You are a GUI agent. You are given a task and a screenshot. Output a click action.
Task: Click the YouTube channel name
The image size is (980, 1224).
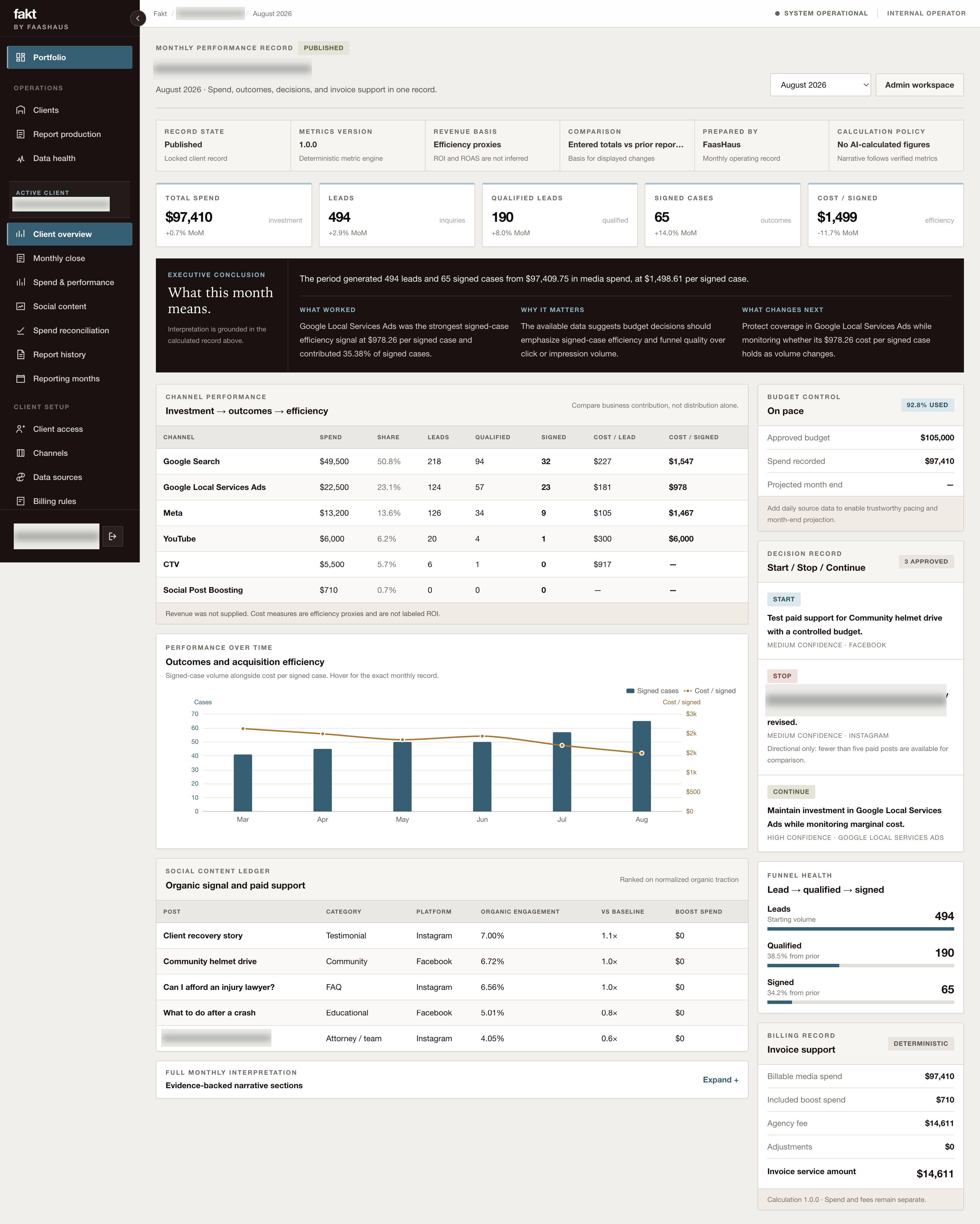[179, 539]
